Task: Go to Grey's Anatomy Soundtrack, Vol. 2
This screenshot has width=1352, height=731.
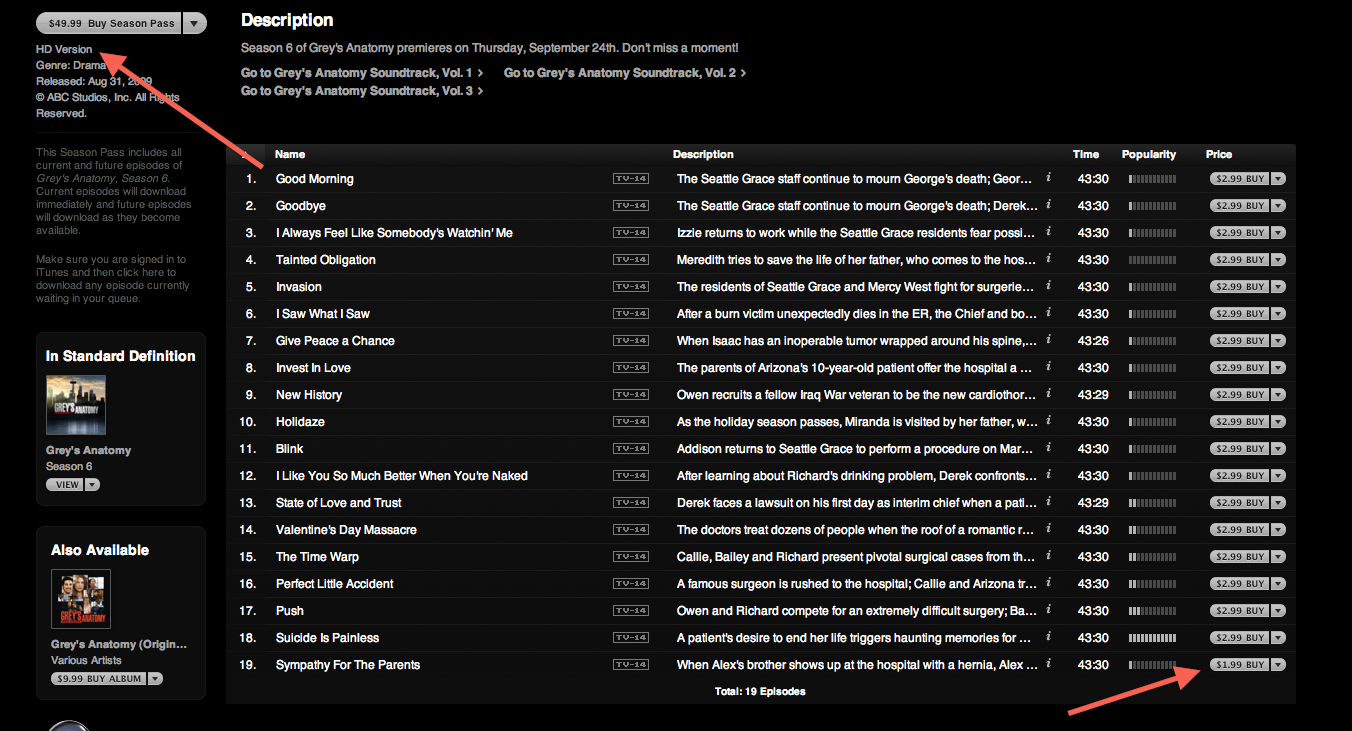Action: (625, 73)
